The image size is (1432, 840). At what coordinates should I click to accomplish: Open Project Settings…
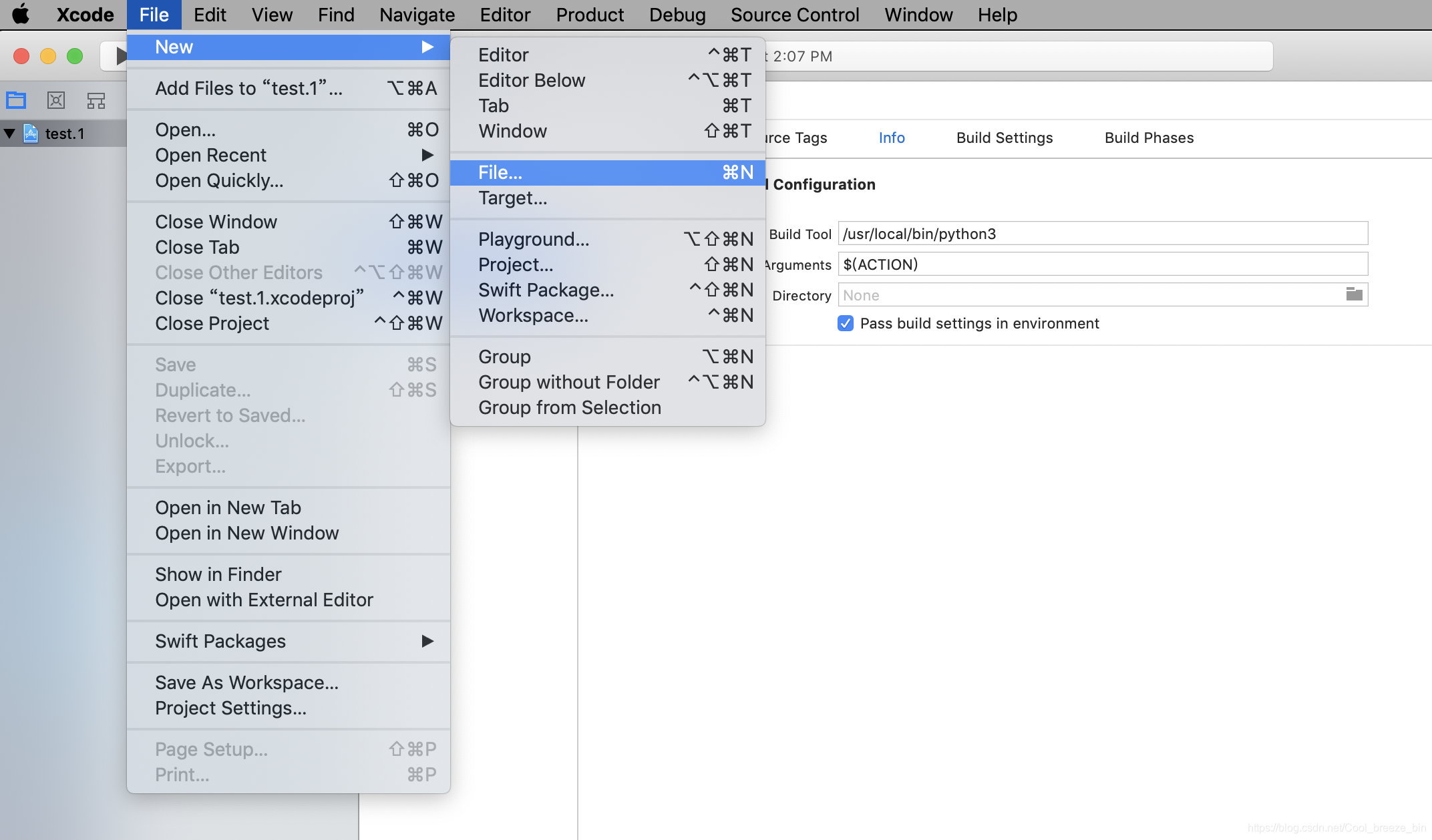click(x=289, y=708)
